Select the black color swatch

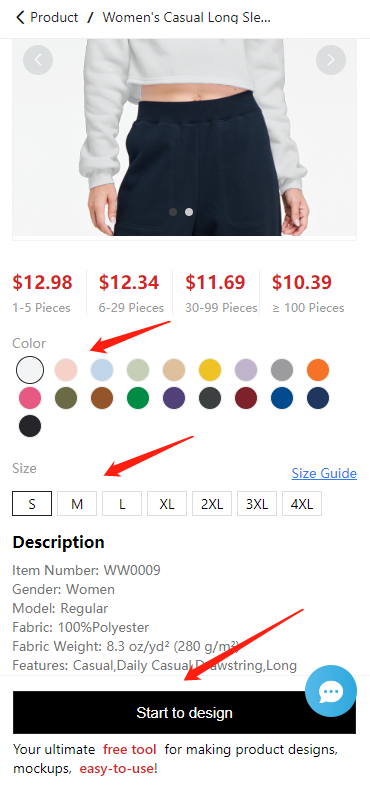pos(30,426)
